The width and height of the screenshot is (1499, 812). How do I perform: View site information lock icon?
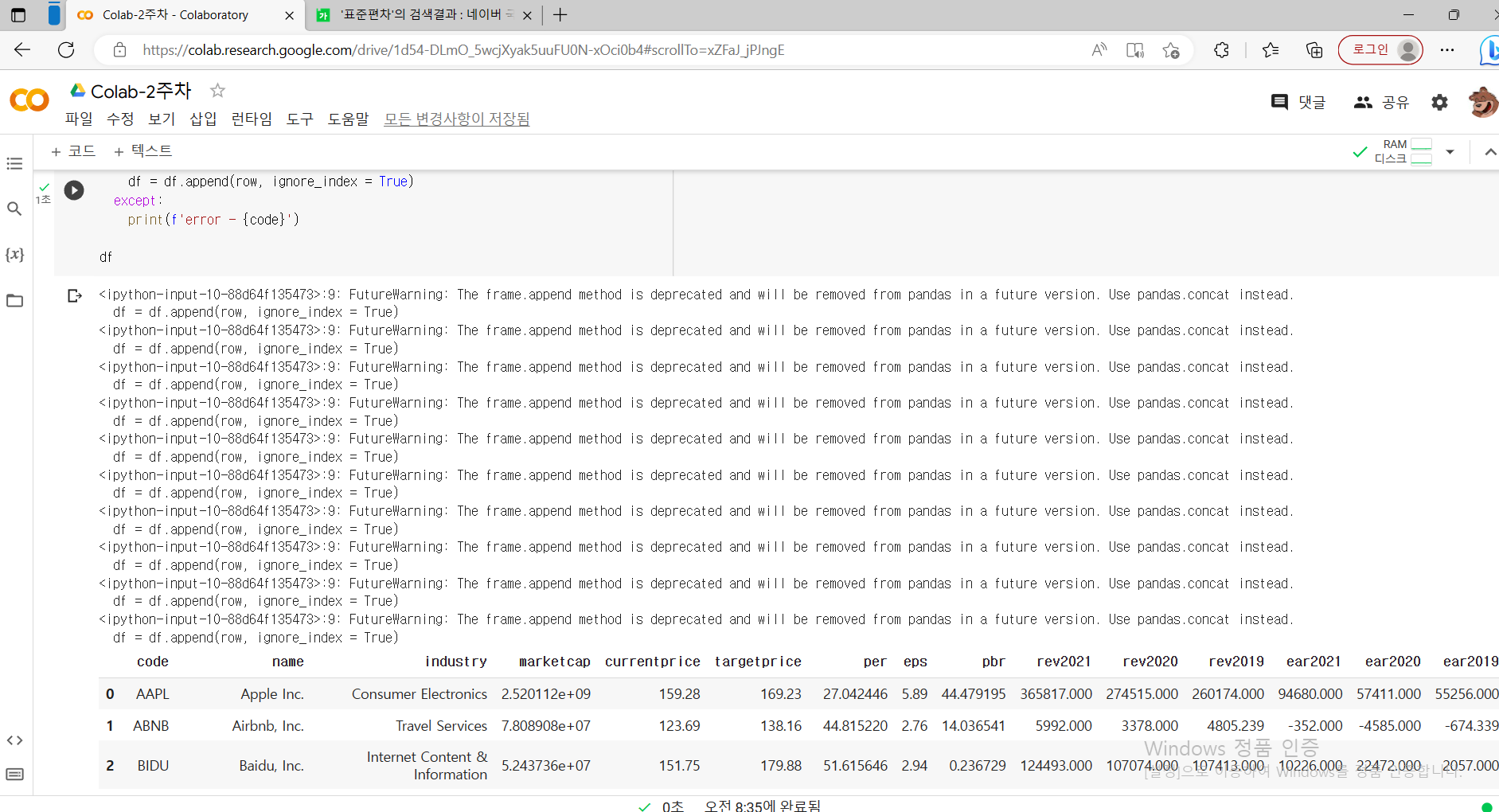click(119, 50)
